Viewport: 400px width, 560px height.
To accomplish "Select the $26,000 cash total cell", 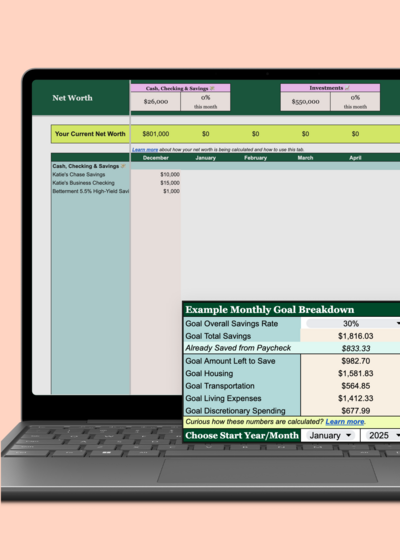I will 156,101.
